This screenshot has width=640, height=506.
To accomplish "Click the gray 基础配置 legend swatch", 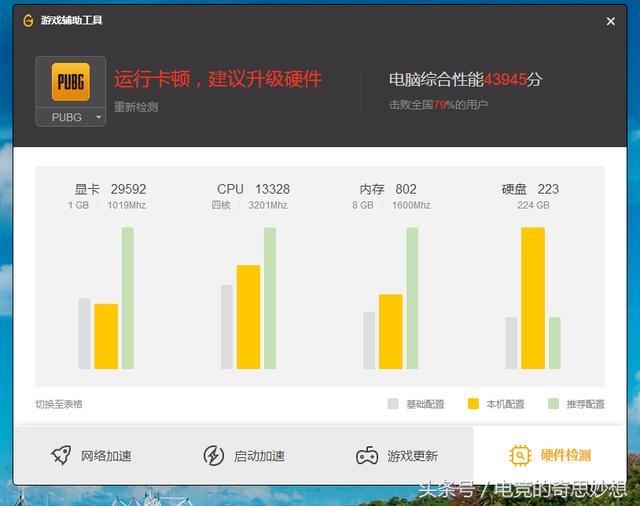I will tap(393, 404).
